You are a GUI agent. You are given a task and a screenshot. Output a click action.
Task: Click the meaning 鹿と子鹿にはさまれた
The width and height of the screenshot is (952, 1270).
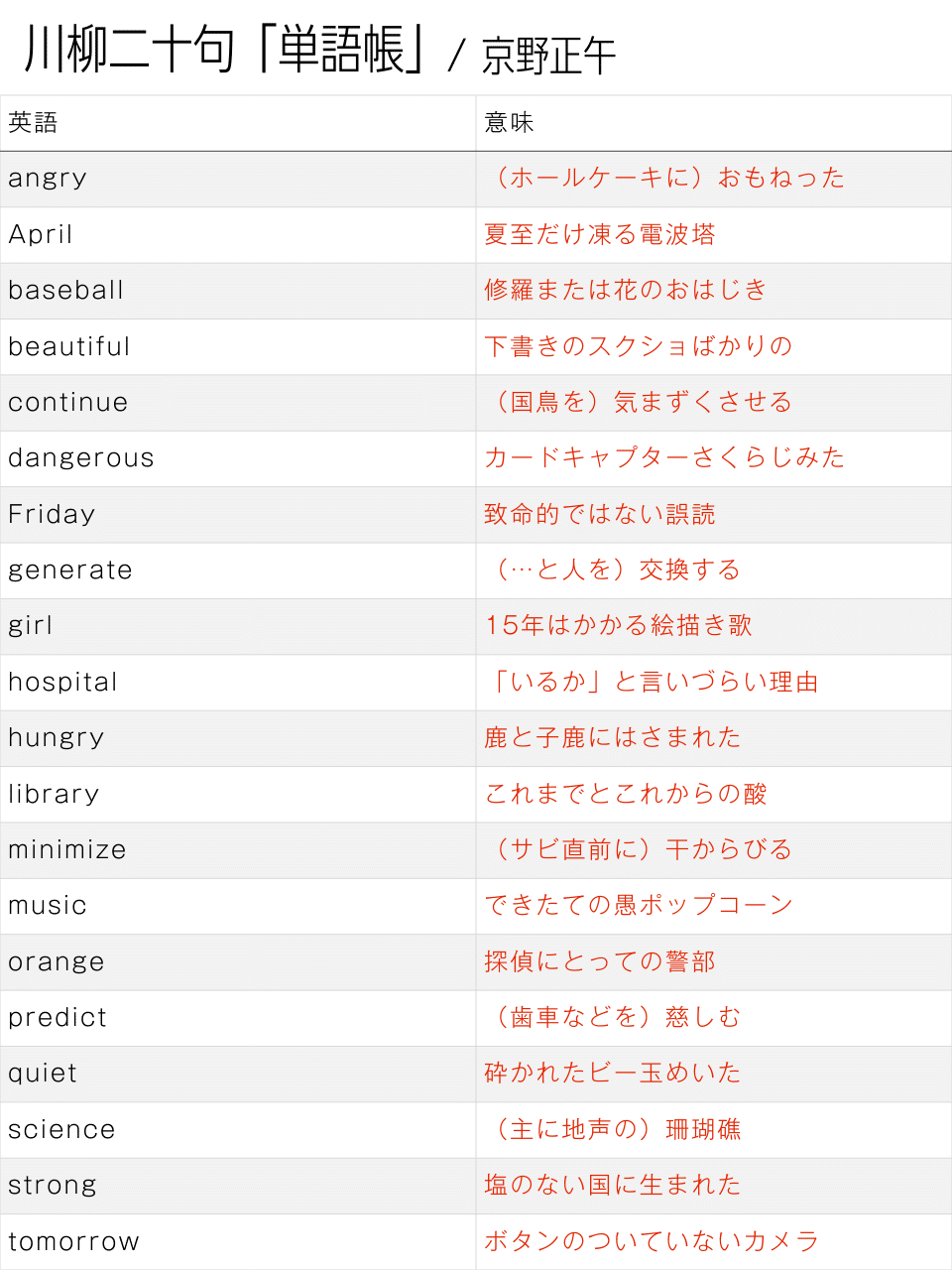pos(613,737)
